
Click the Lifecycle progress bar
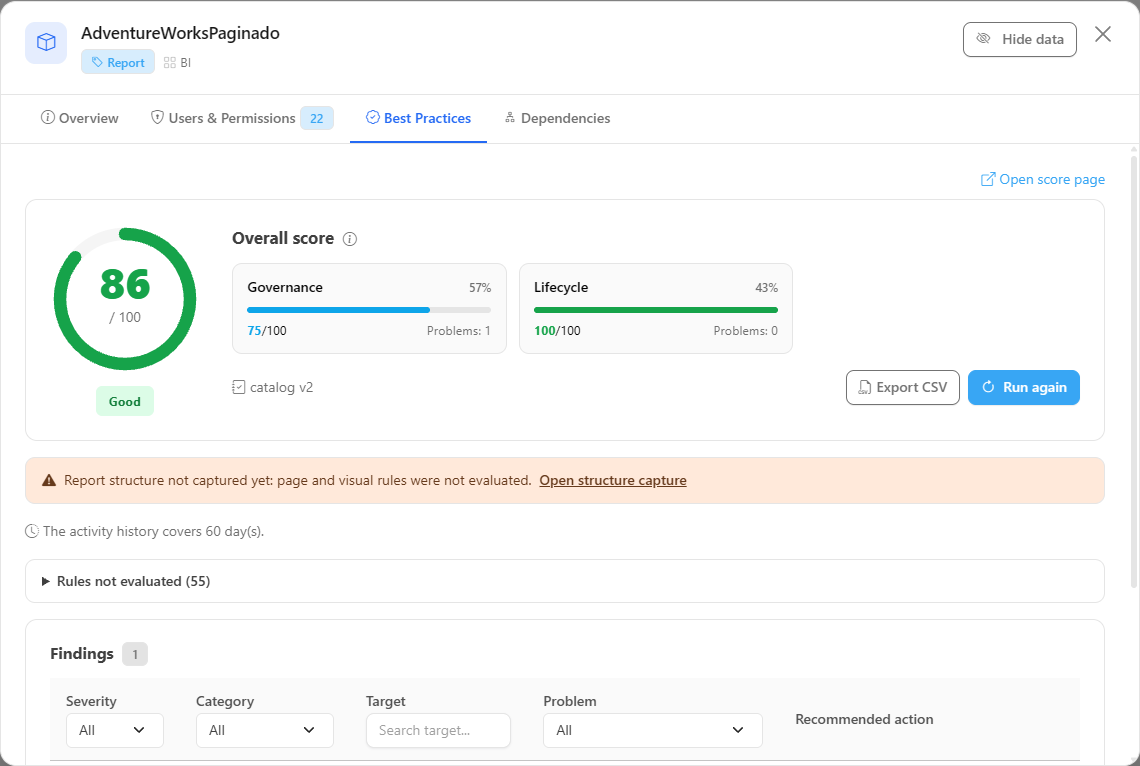tap(656, 310)
